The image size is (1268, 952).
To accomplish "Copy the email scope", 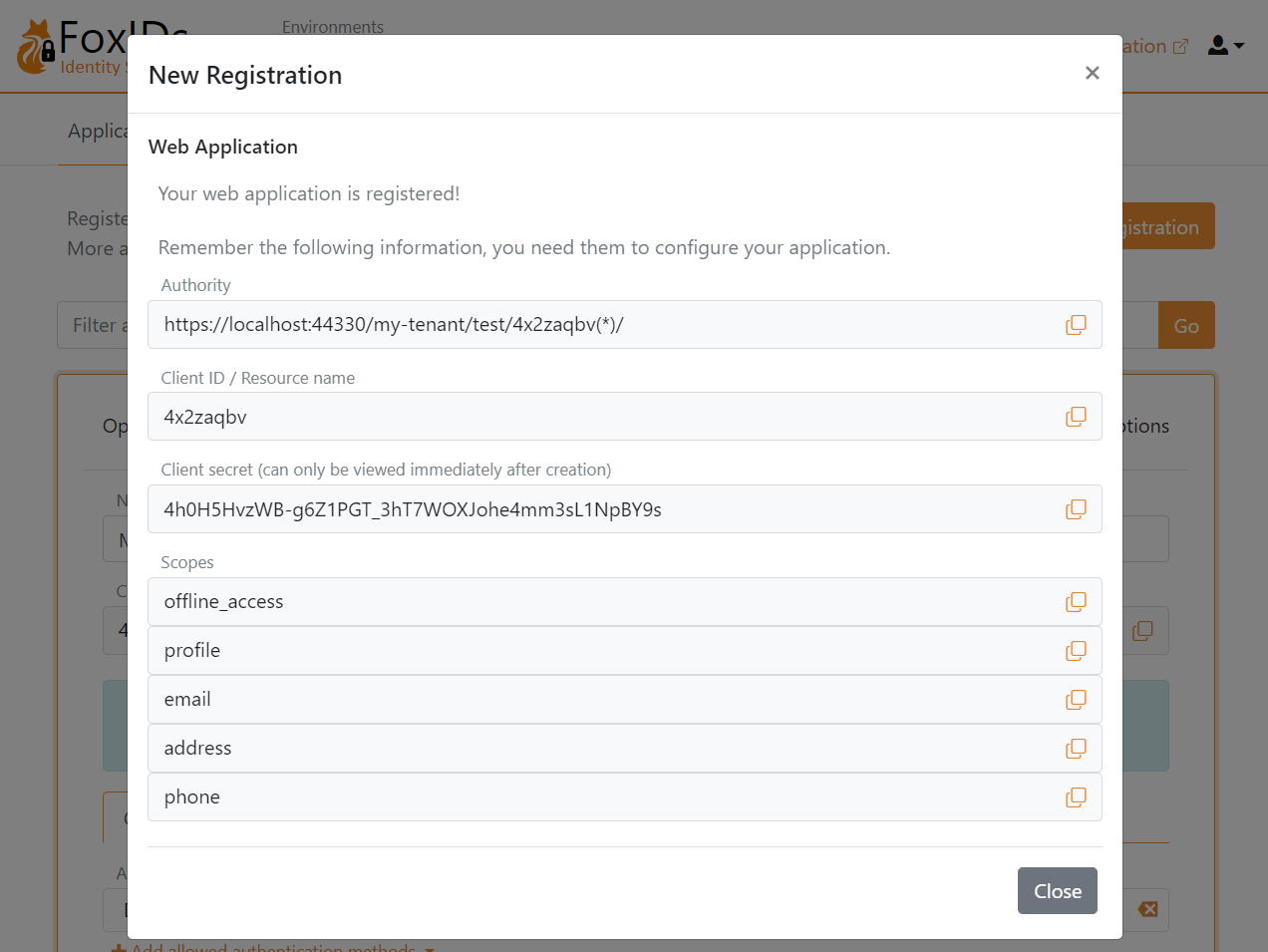I will (1076, 700).
